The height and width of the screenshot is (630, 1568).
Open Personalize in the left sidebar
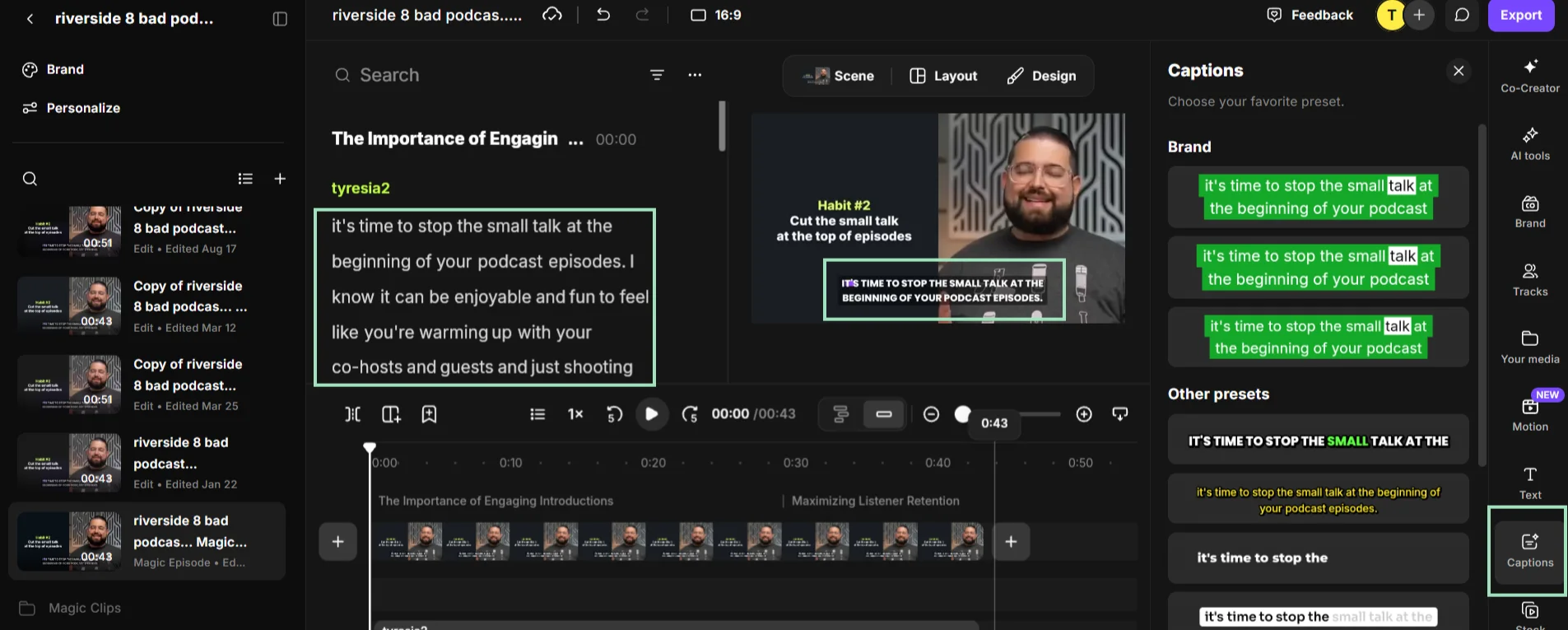point(72,108)
